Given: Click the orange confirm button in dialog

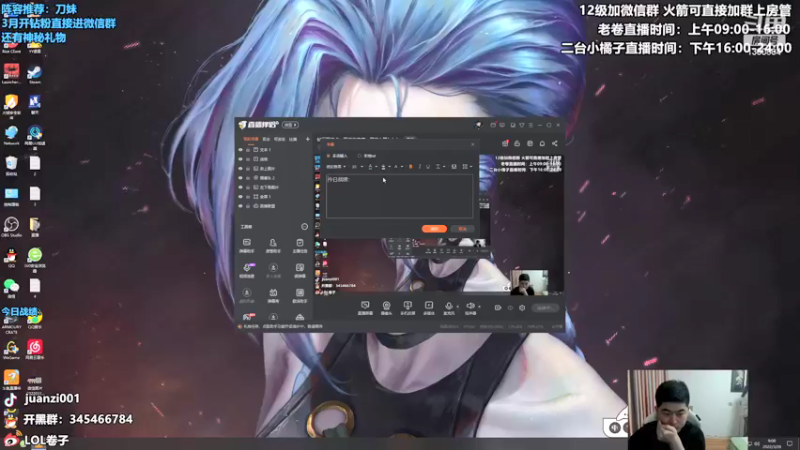Looking at the screenshot, I should pos(434,229).
